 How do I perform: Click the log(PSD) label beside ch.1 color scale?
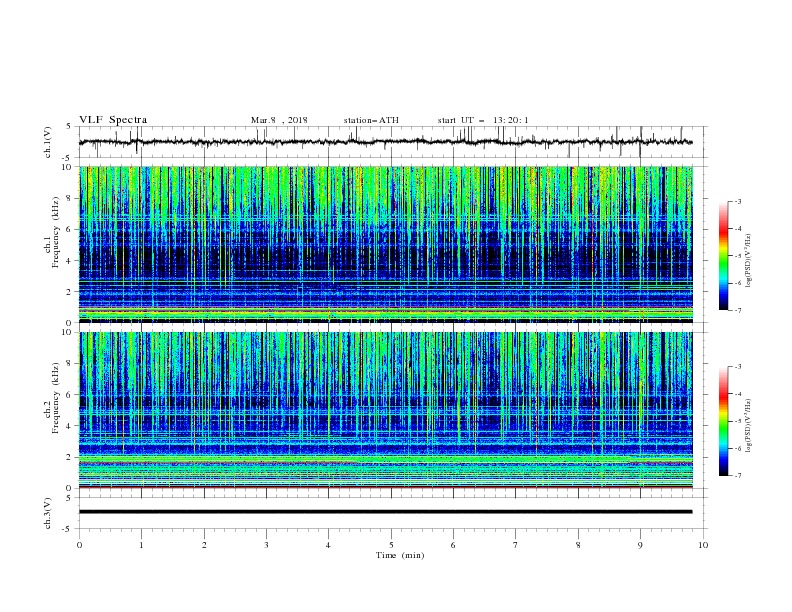coord(749,261)
